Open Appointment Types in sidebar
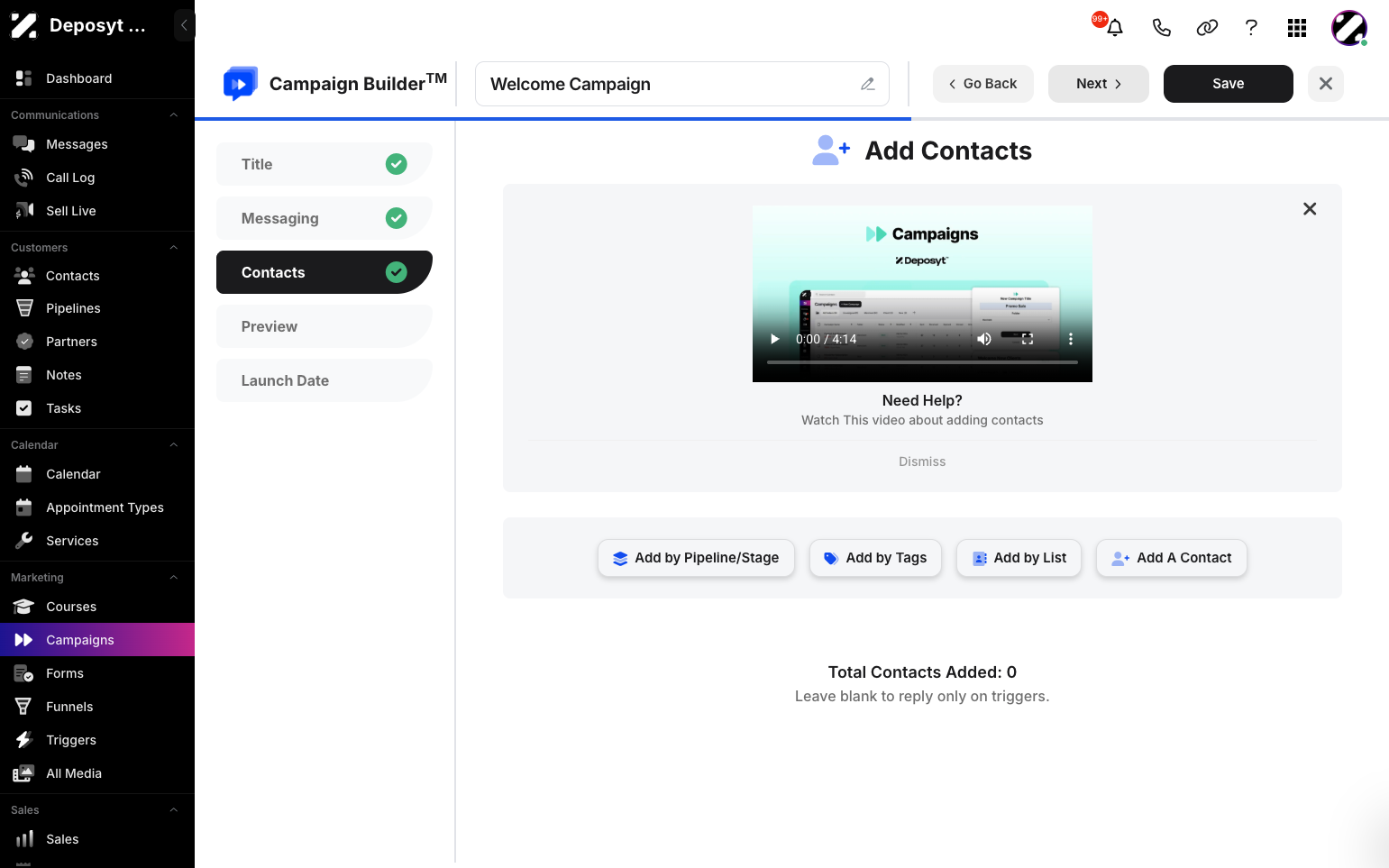 point(97,507)
